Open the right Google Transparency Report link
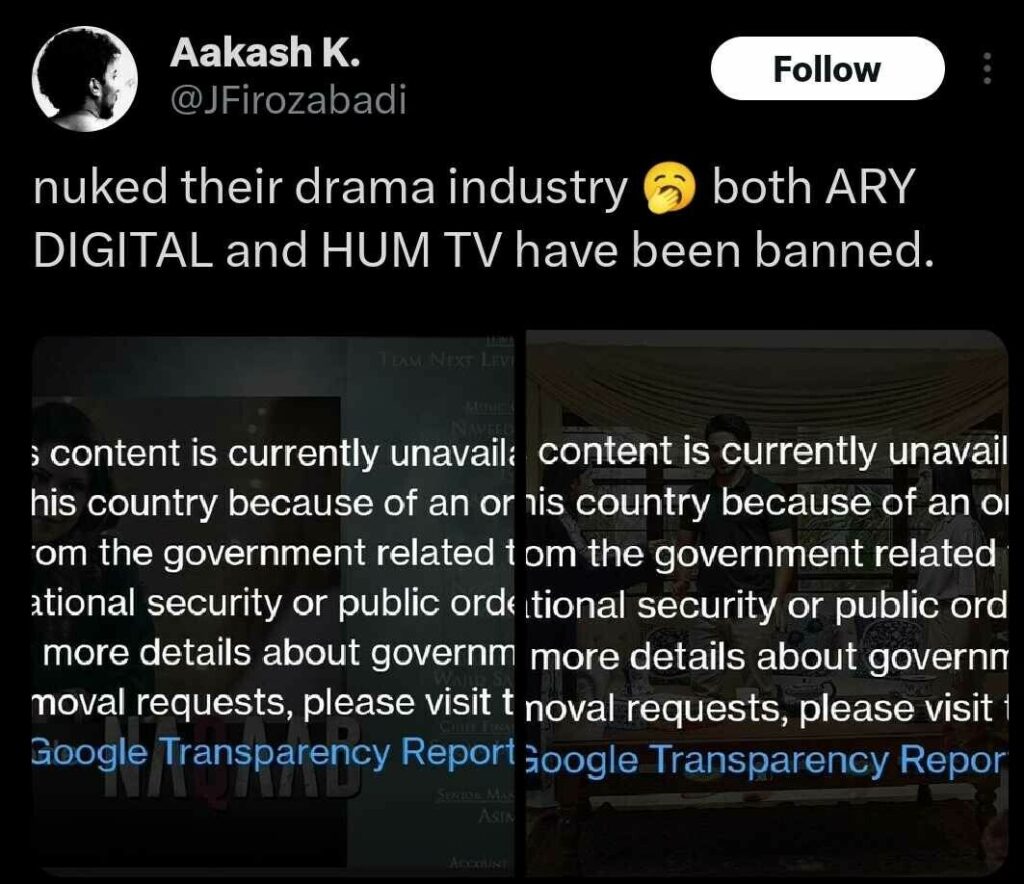The height and width of the screenshot is (884, 1024). 765,759
